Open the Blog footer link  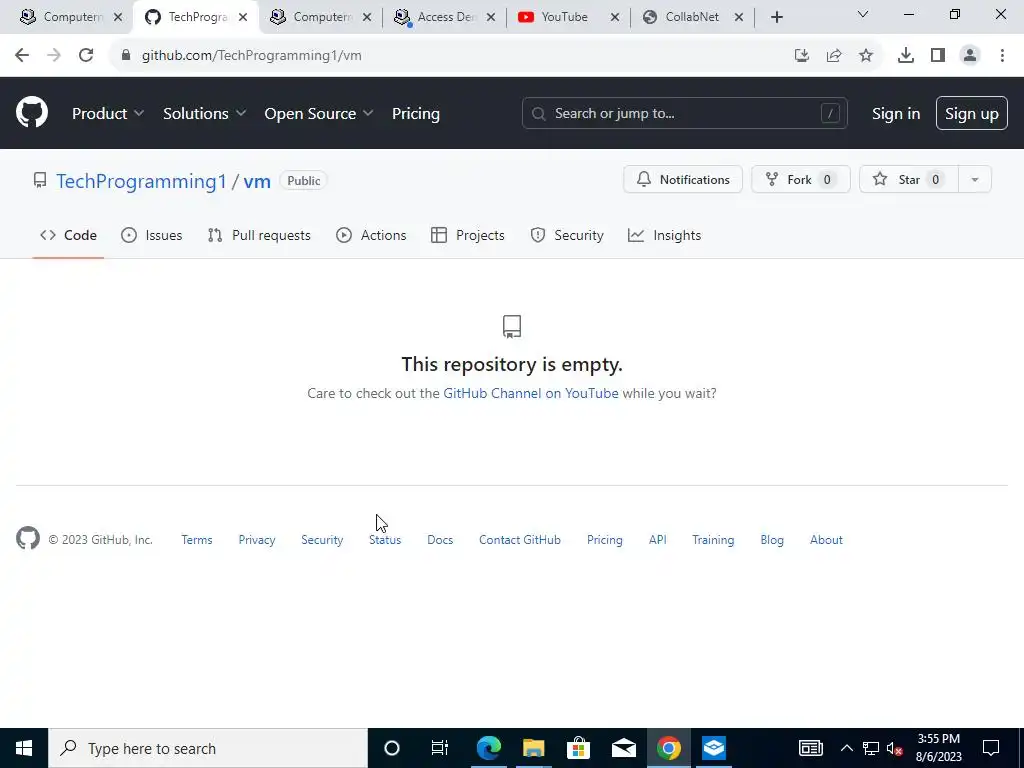click(x=772, y=540)
